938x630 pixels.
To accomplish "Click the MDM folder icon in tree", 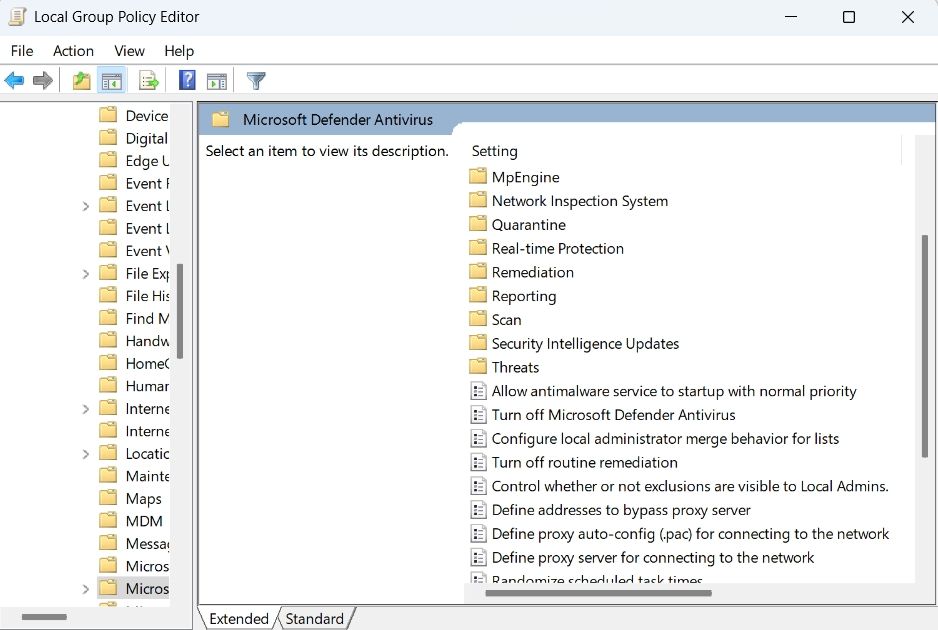I will click(108, 521).
